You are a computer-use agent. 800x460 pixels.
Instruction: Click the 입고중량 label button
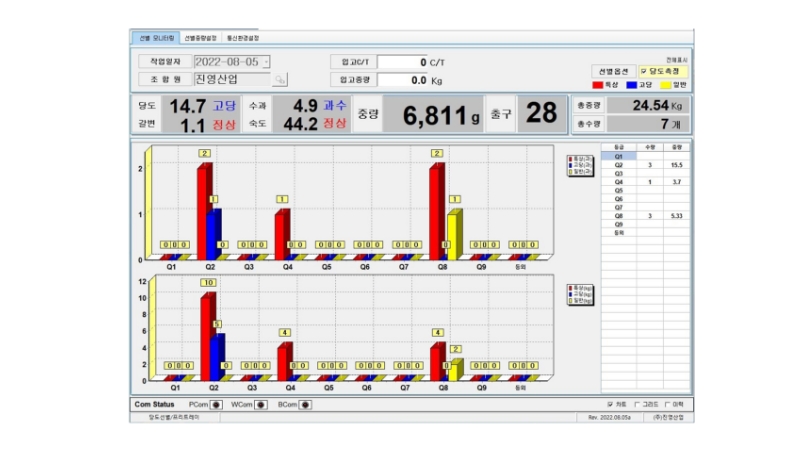pos(354,80)
